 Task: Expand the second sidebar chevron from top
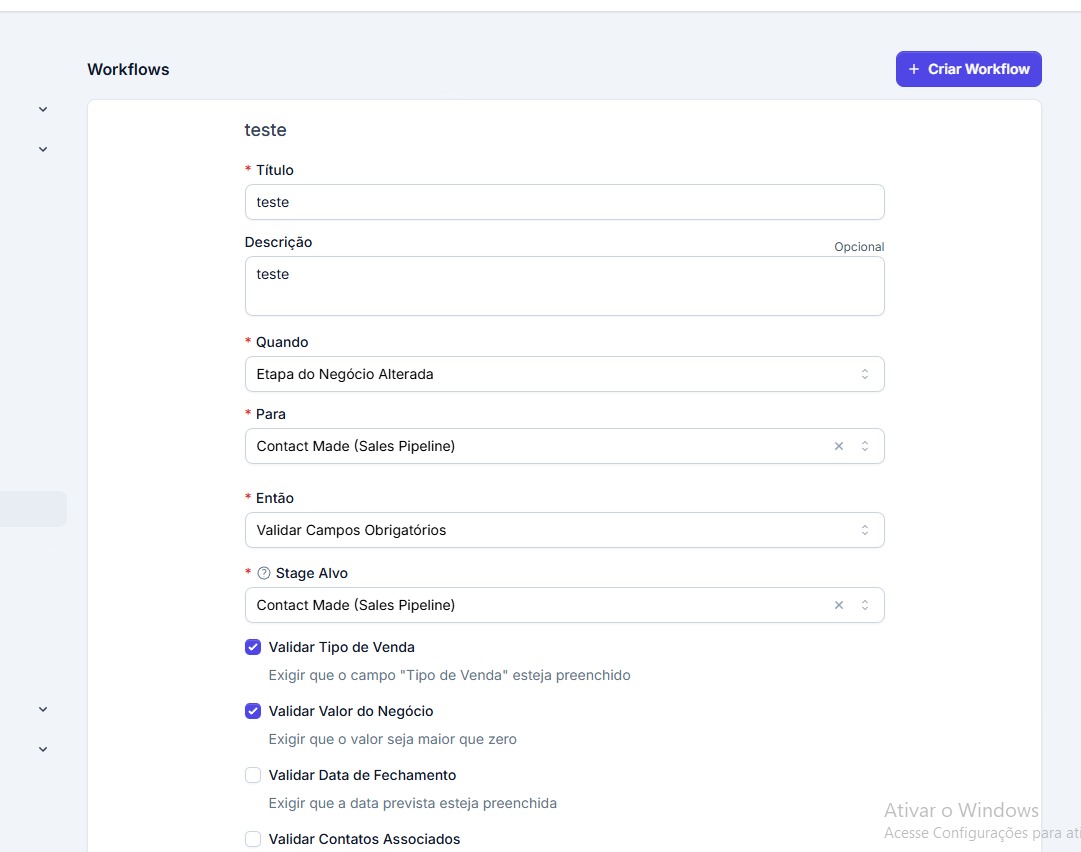click(x=43, y=149)
